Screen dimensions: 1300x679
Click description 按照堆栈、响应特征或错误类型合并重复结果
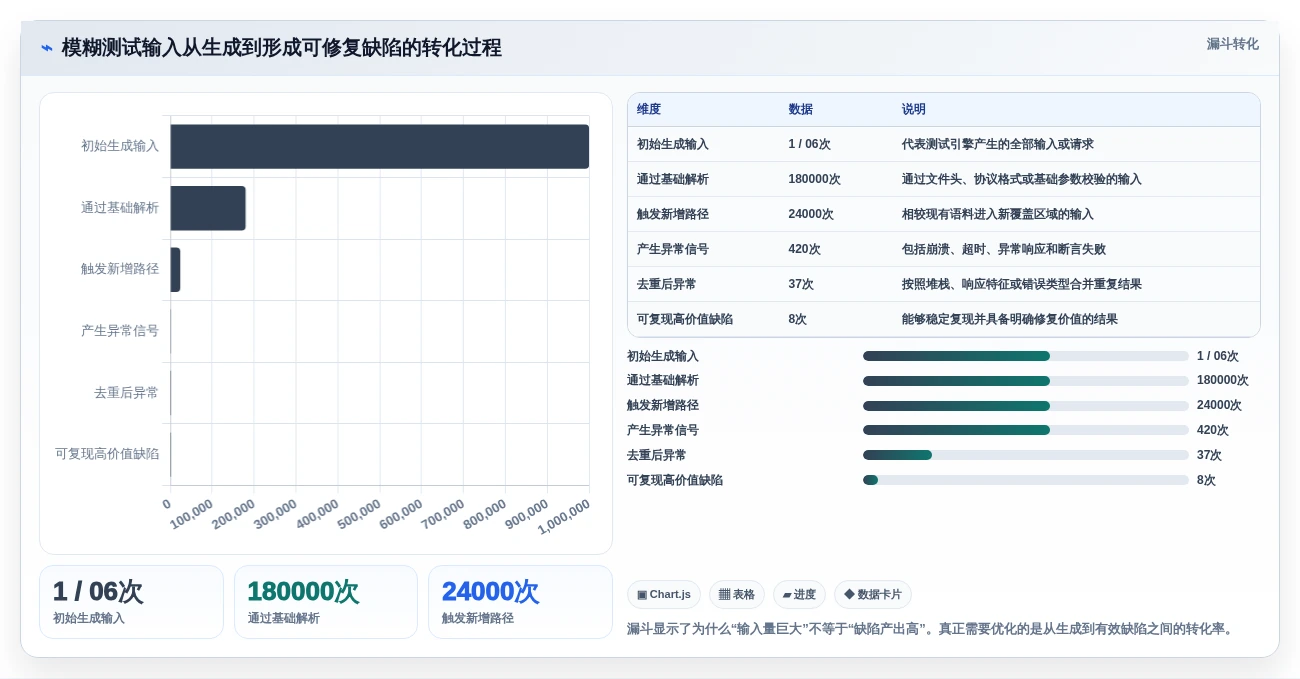(x=1022, y=284)
